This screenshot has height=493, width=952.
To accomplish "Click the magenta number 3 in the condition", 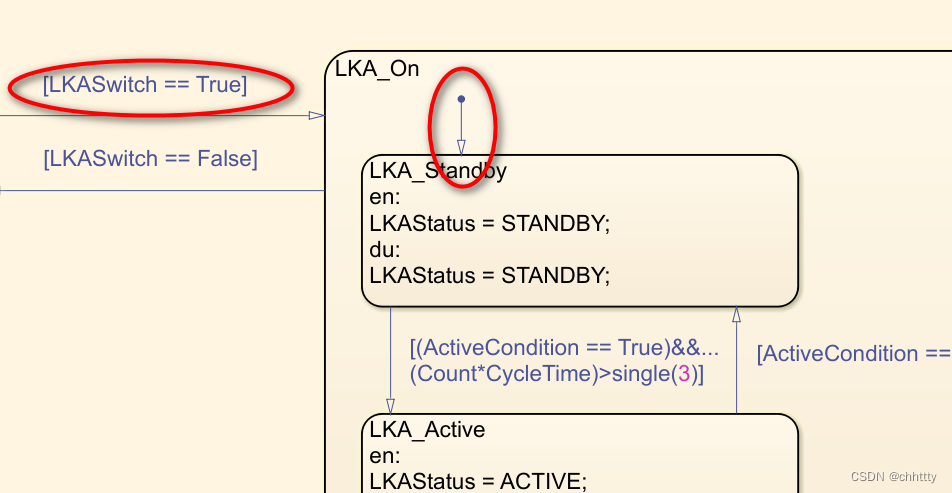I will 684,375.
